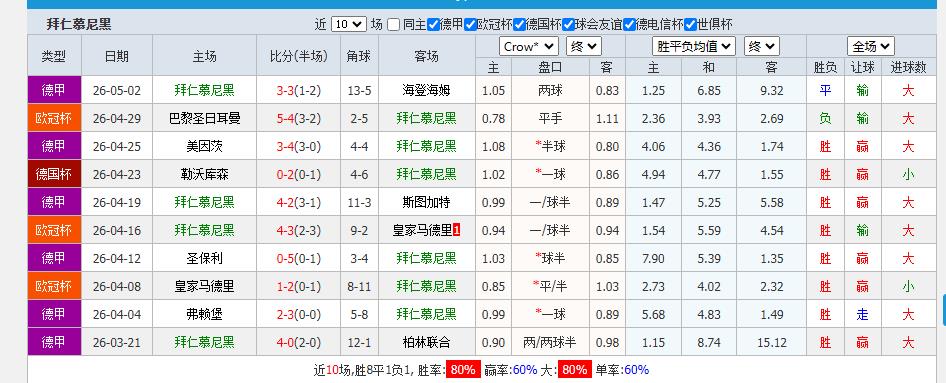Click the 单率:60% statistic
Screen dimensions: 946x383
624,370
